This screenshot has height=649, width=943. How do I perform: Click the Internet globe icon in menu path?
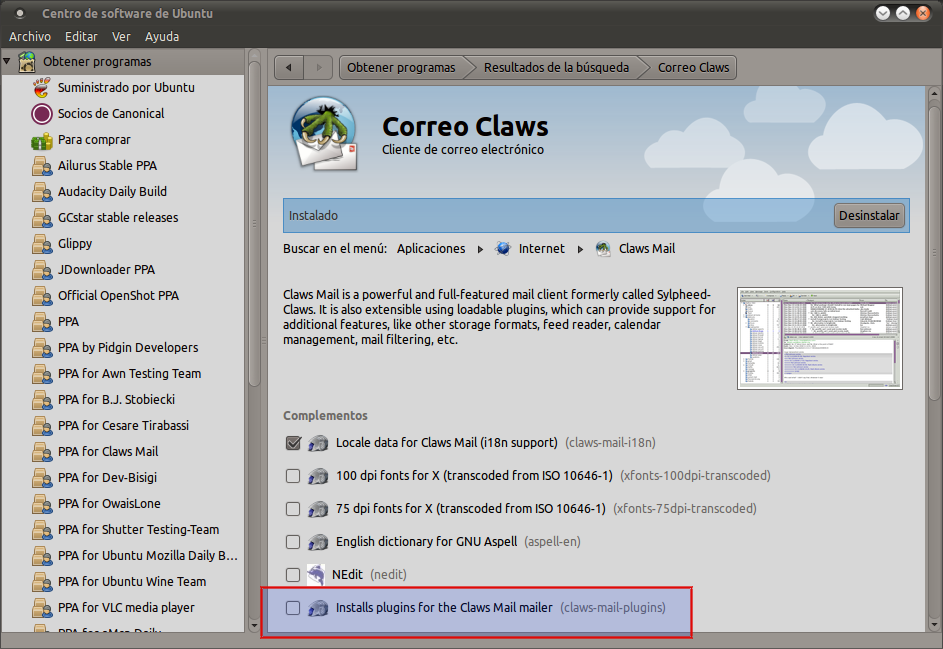tap(503, 248)
